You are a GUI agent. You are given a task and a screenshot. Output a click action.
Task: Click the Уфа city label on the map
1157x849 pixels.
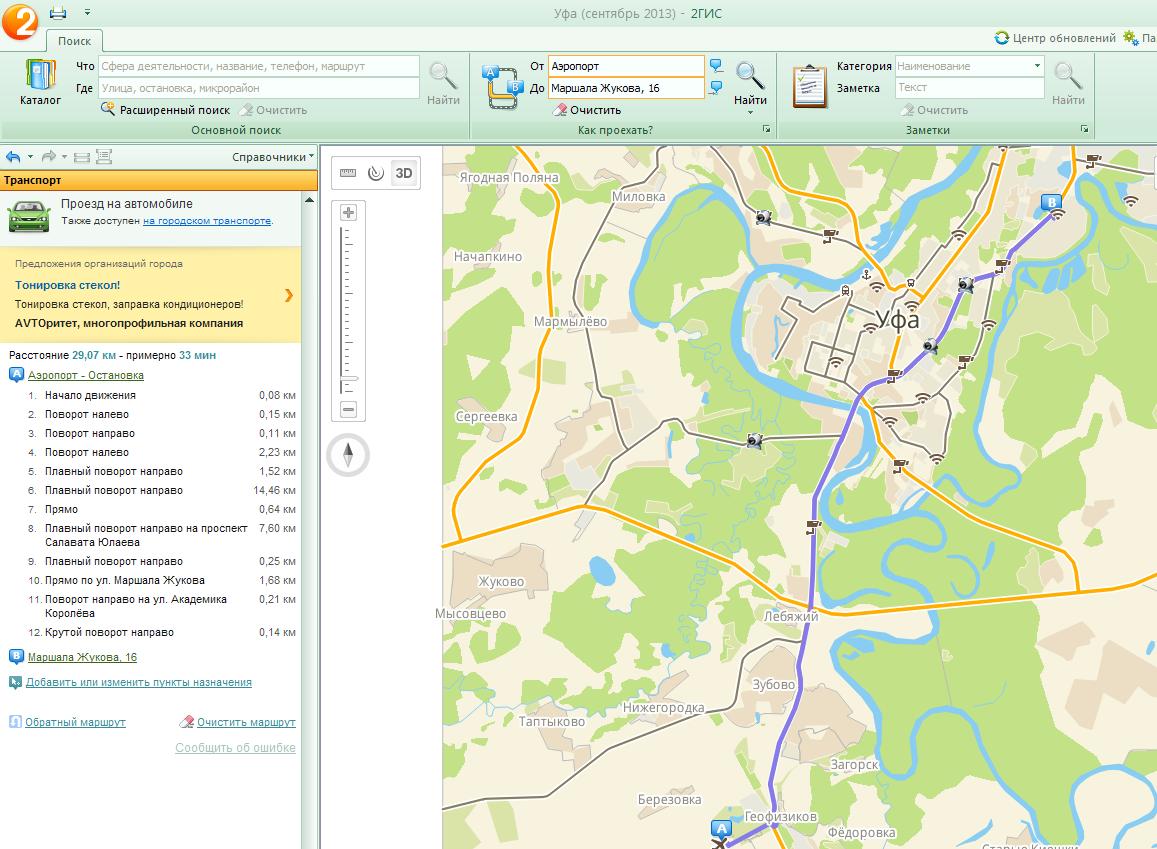point(897,319)
